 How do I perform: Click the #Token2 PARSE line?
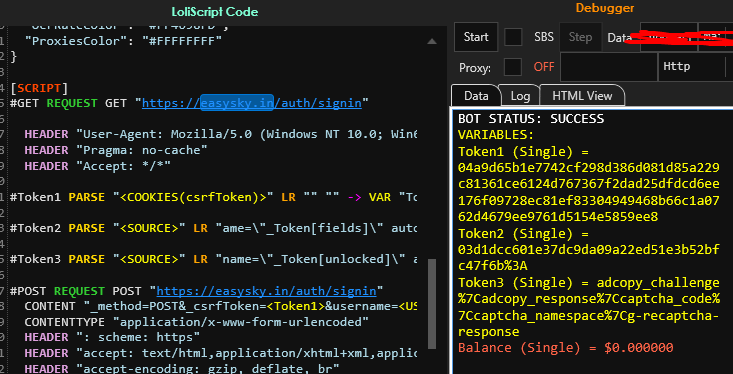click(214, 228)
